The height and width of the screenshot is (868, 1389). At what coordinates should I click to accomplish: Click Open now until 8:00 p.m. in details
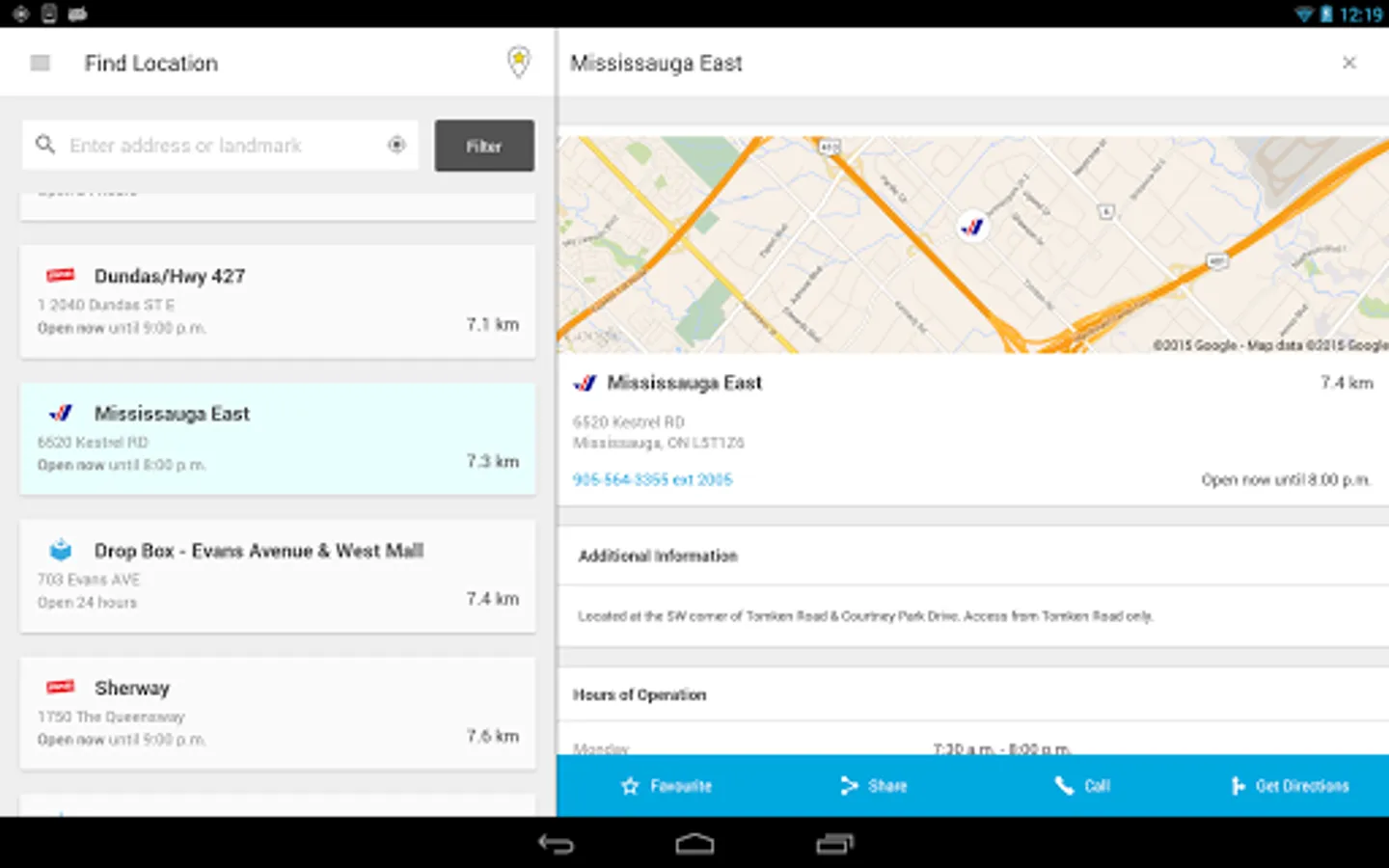click(x=1286, y=479)
